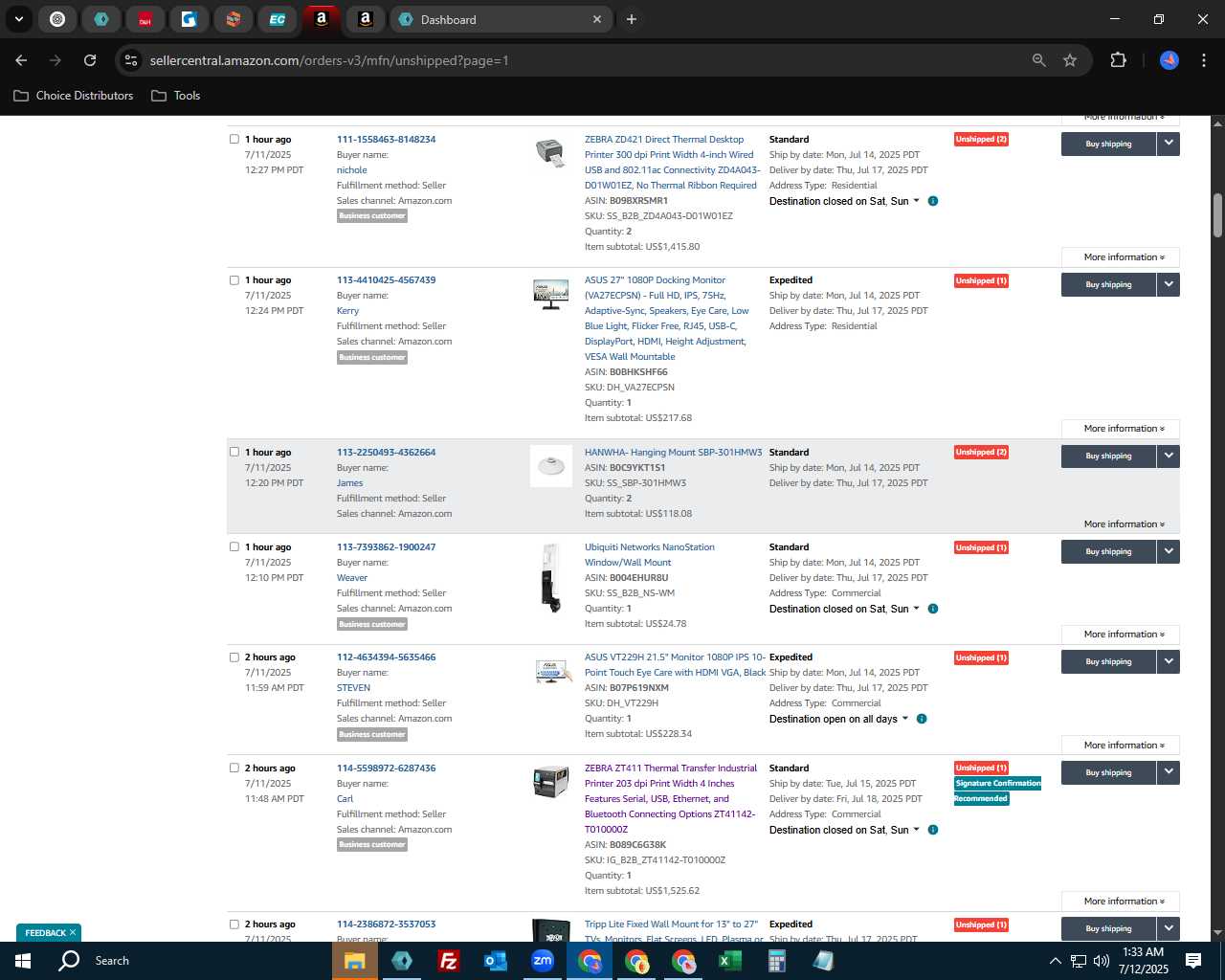Open the volume control in system tray
The image size is (1225, 980).
click(1102, 961)
